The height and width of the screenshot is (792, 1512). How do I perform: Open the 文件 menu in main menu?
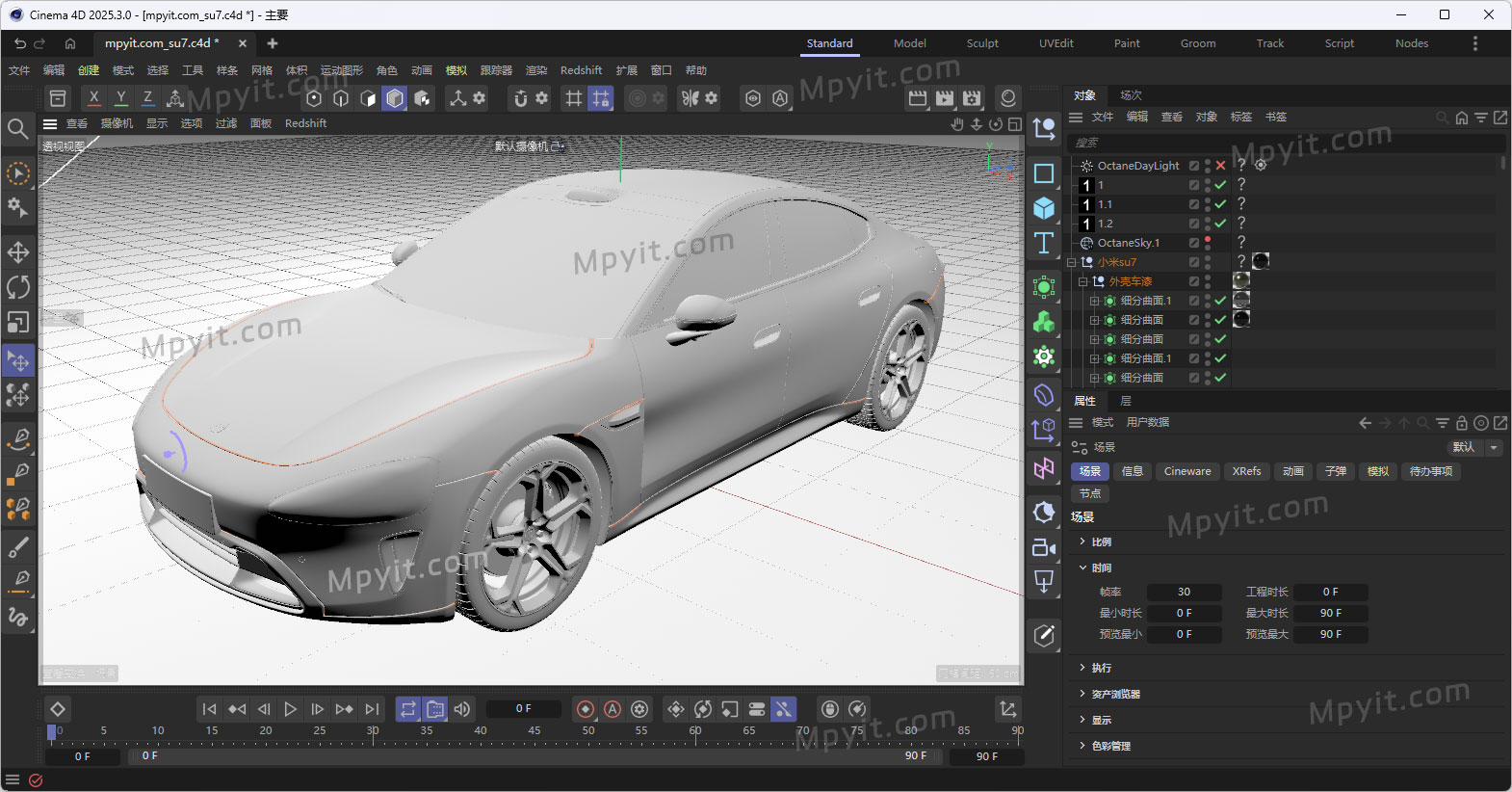coord(19,70)
